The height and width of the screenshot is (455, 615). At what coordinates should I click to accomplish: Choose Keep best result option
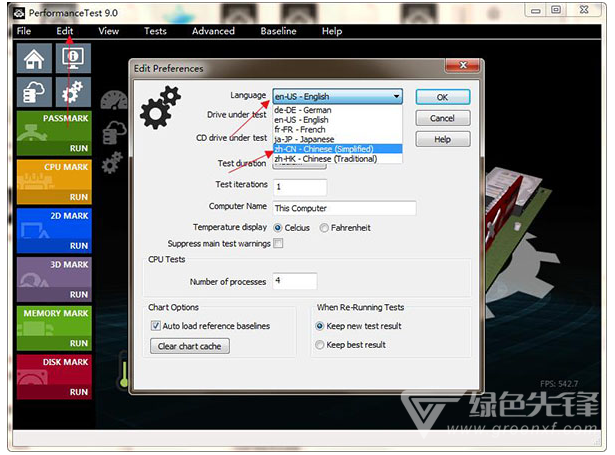(320, 345)
